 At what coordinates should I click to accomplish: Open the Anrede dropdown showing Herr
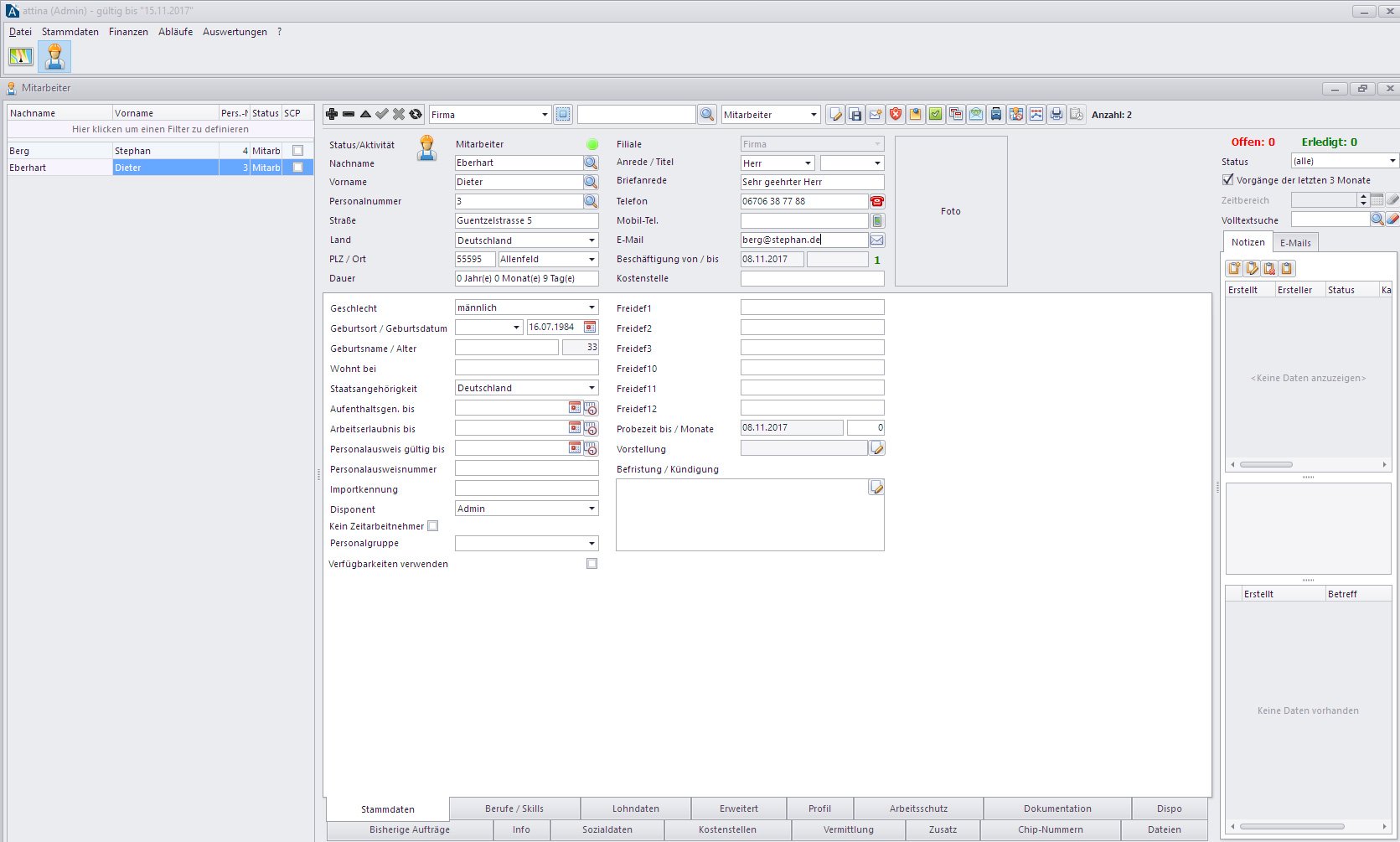pyautogui.click(x=808, y=163)
